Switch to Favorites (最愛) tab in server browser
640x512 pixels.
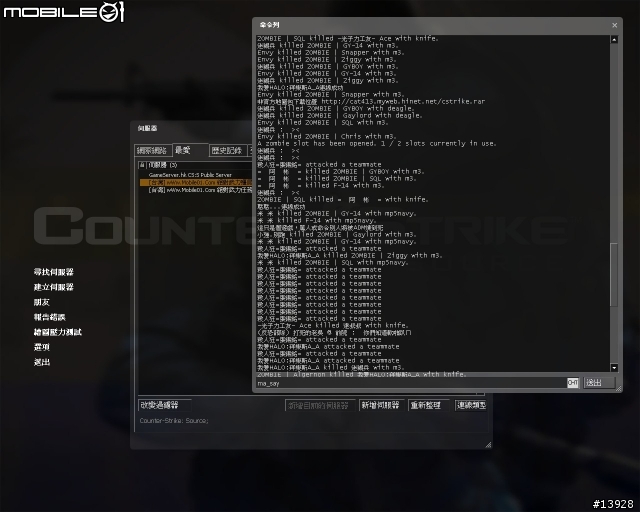(x=190, y=150)
